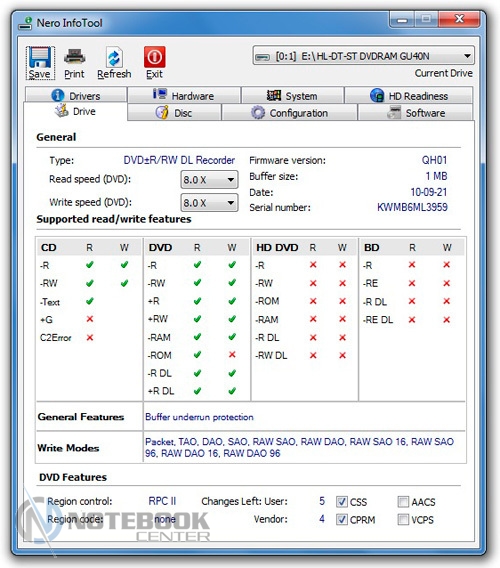Click the Changes Left user value 5

click(x=322, y=501)
